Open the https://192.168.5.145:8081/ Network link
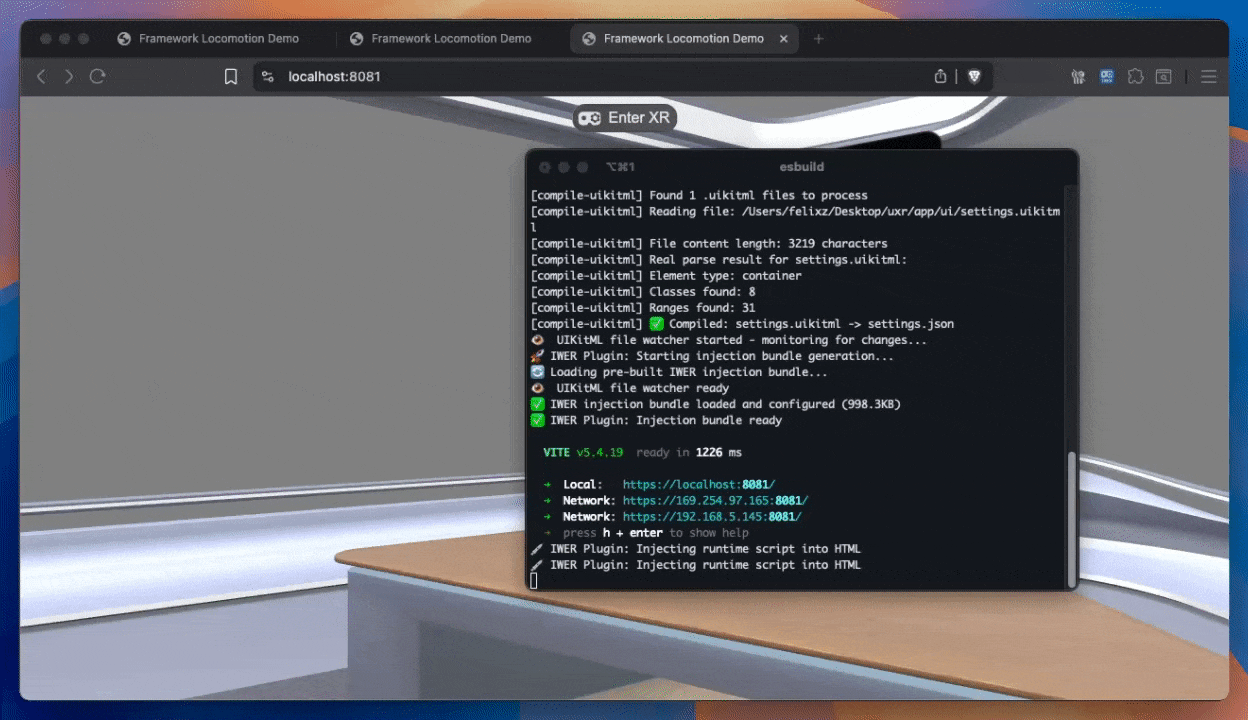 (711, 517)
